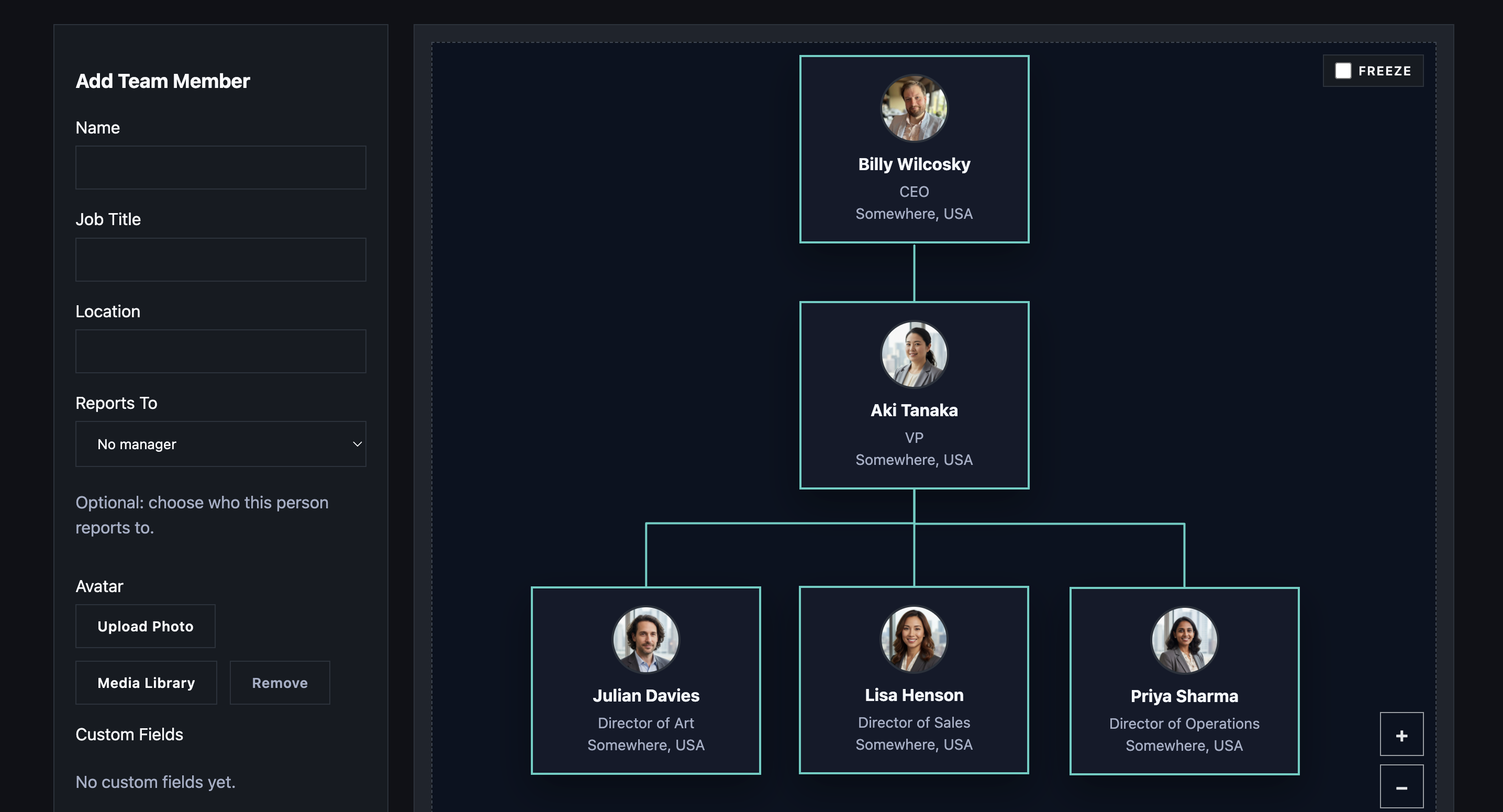Click Billy Wilcosky's avatar photo
1503x812 pixels.
point(914,108)
